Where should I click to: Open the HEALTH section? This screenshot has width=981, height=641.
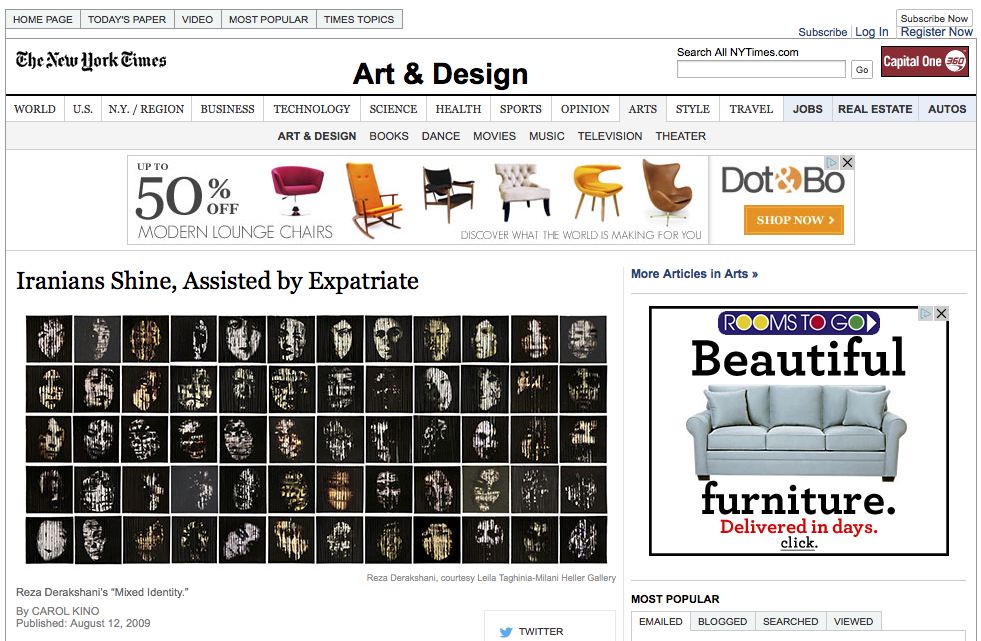pos(458,109)
